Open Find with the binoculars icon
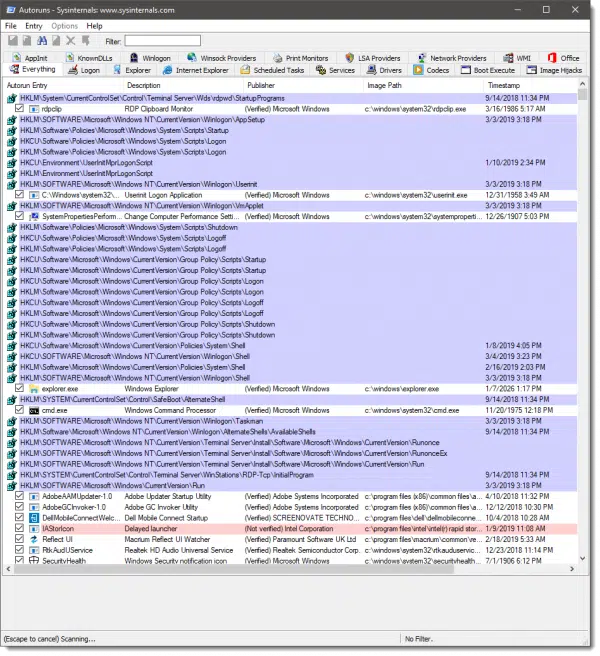Viewport: 600px width, 656px height. coord(42,41)
